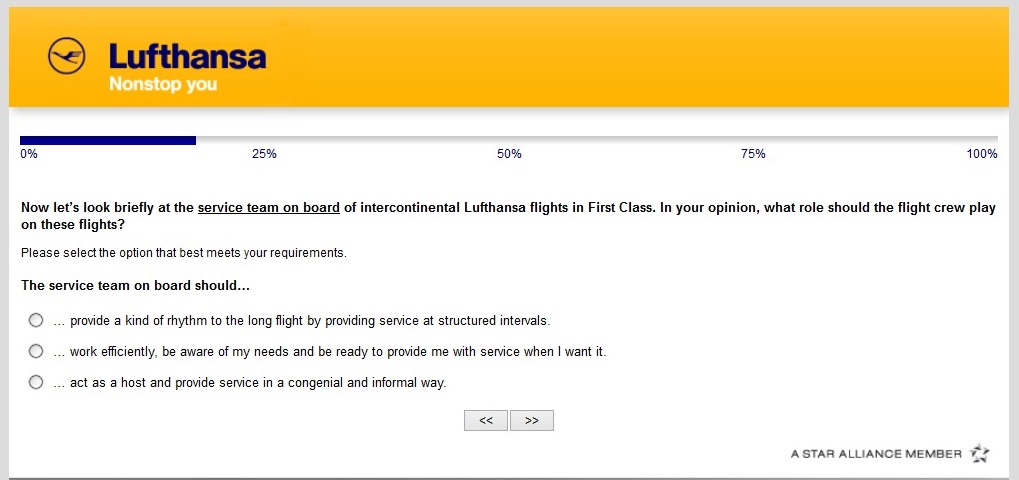Select the "rhythm to the long flight" radio button
The image size is (1019, 480).
pos(36,320)
